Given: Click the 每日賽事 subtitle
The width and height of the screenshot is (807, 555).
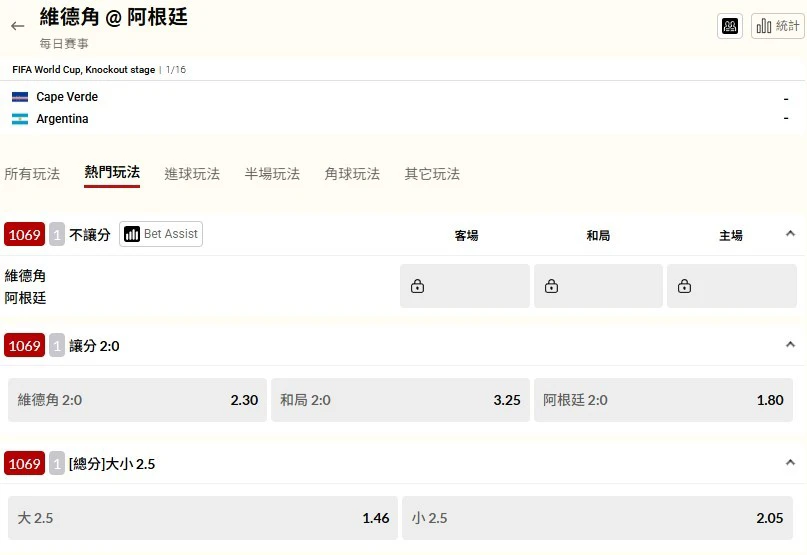Looking at the screenshot, I should [x=64, y=44].
